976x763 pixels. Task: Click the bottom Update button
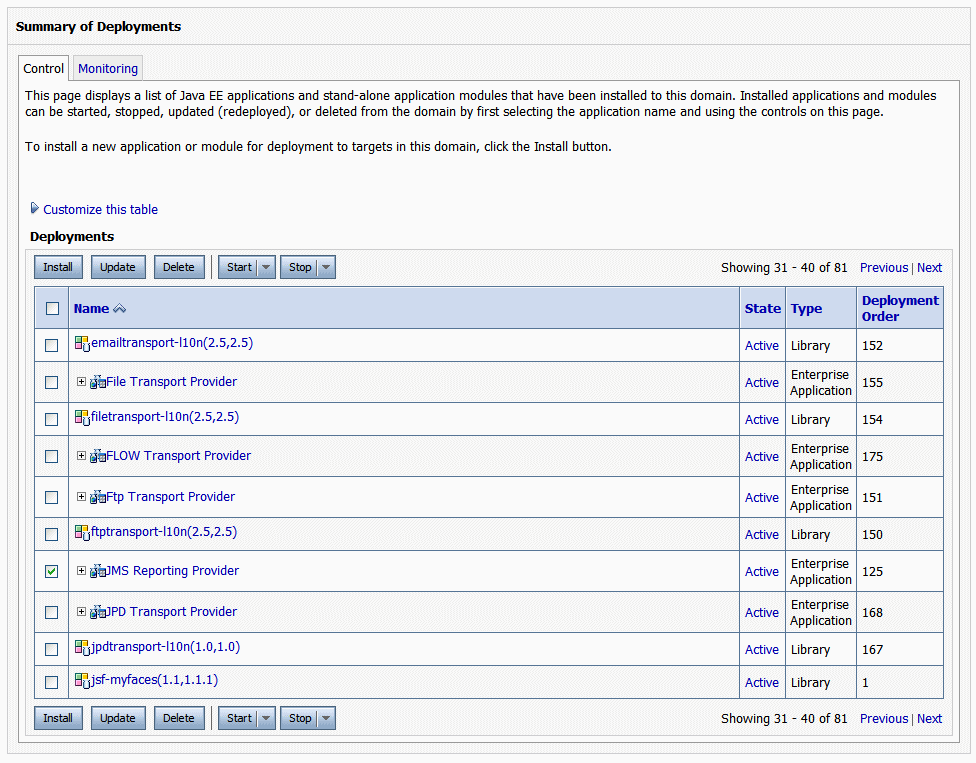pos(118,718)
